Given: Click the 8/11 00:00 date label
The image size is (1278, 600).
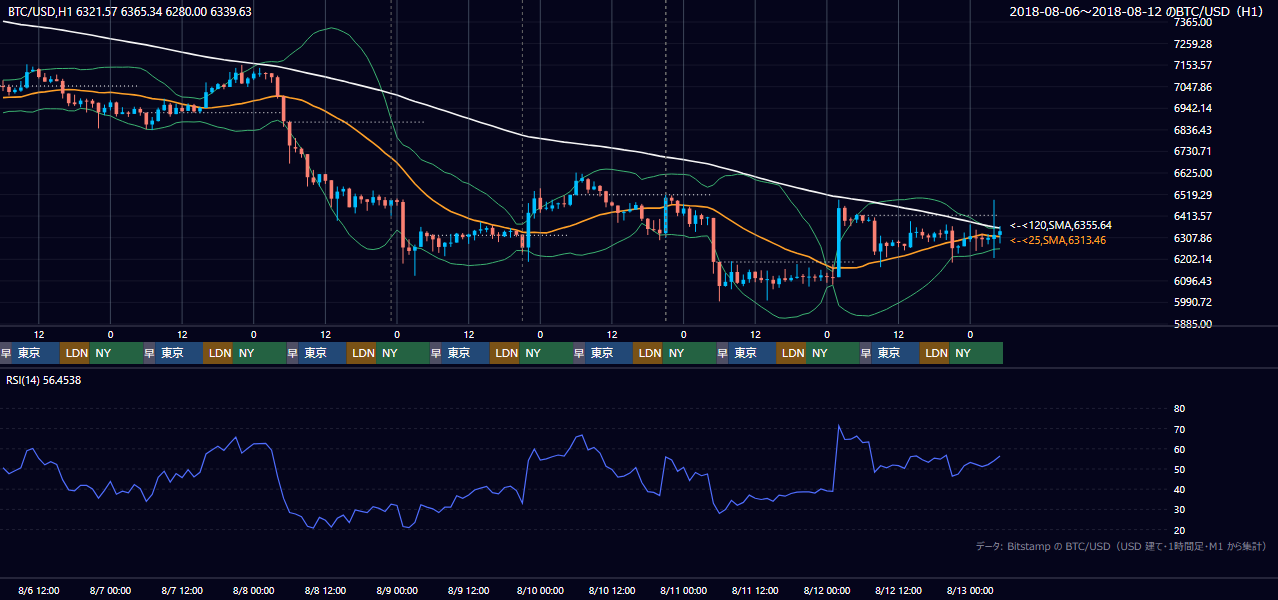Looking at the screenshot, I should [x=683, y=590].
